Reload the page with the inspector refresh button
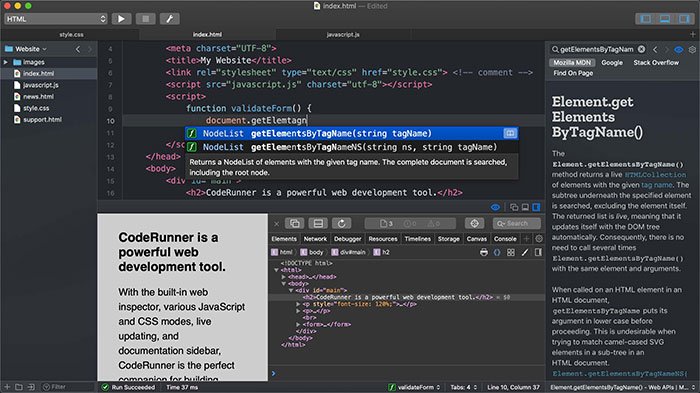This screenshot has width=700, height=393. coord(342,223)
